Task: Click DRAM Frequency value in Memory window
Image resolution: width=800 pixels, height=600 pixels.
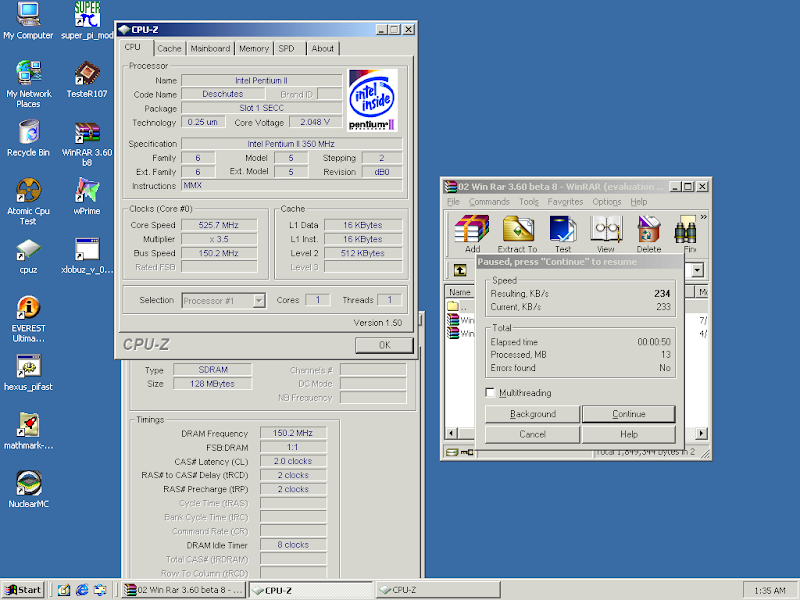Action: coord(292,433)
